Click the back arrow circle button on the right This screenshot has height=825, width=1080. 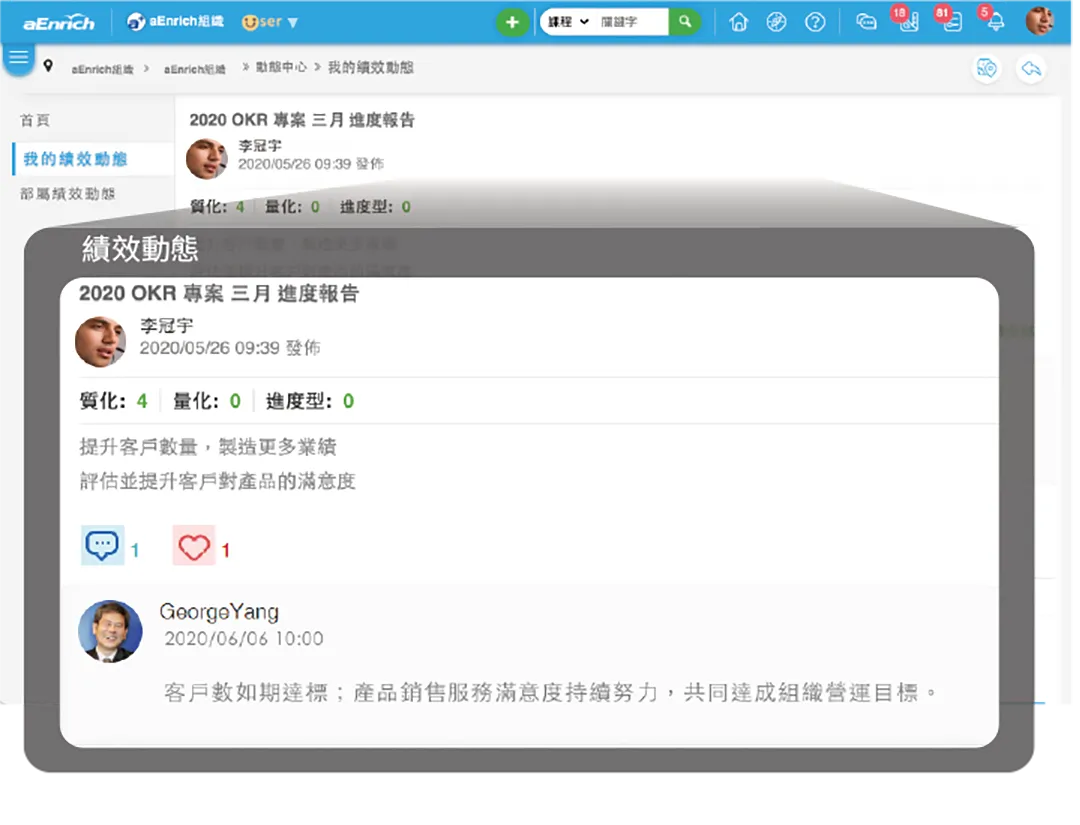[1031, 69]
